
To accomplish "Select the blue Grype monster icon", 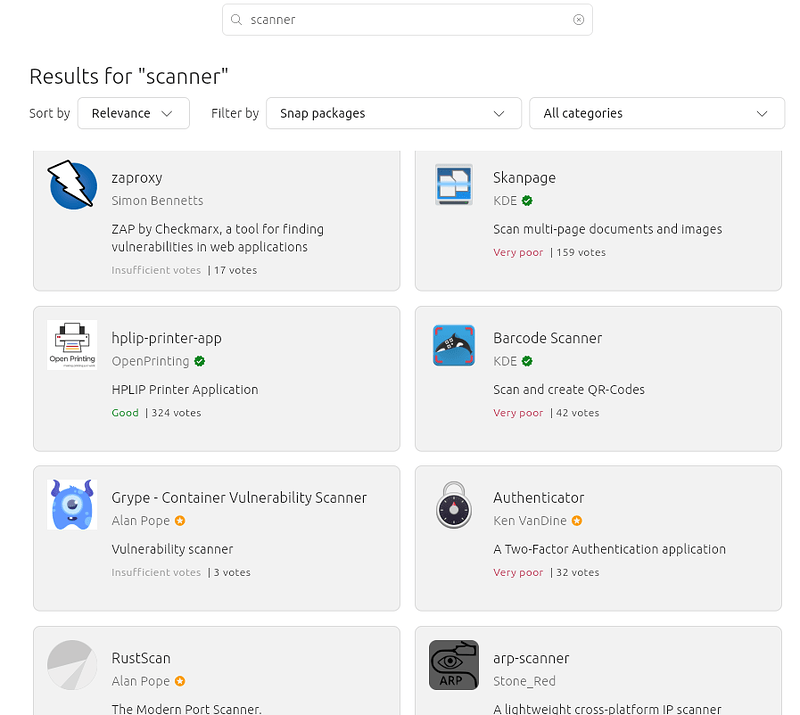I will pyautogui.click(x=72, y=505).
